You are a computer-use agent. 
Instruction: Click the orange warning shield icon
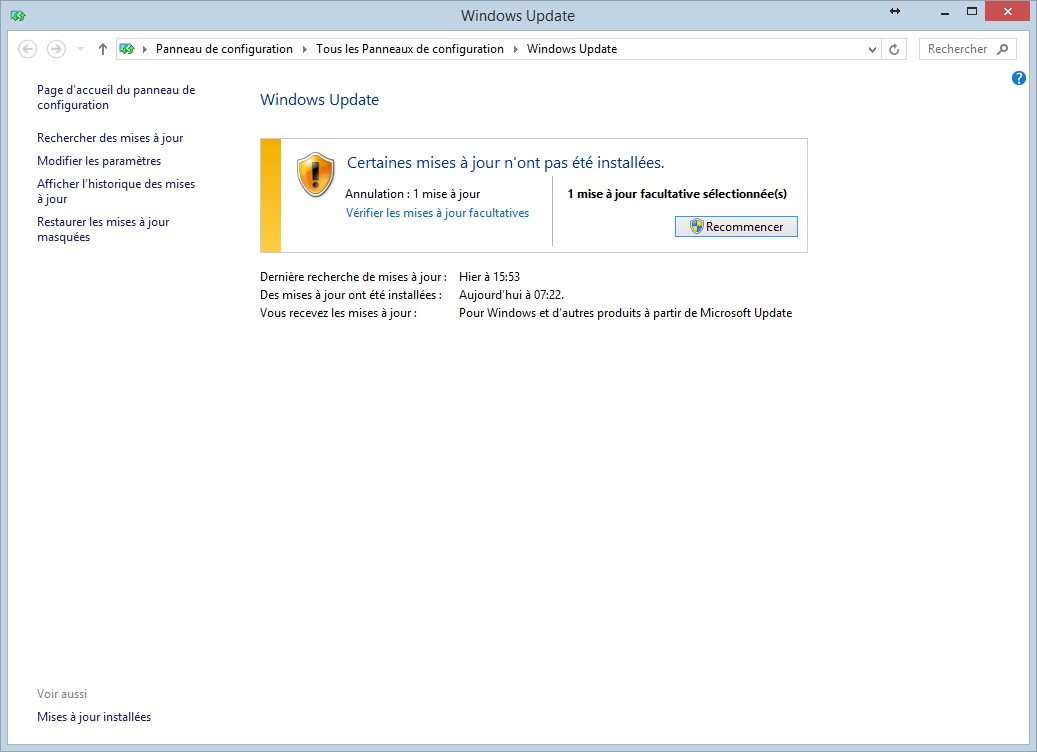pyautogui.click(x=315, y=174)
